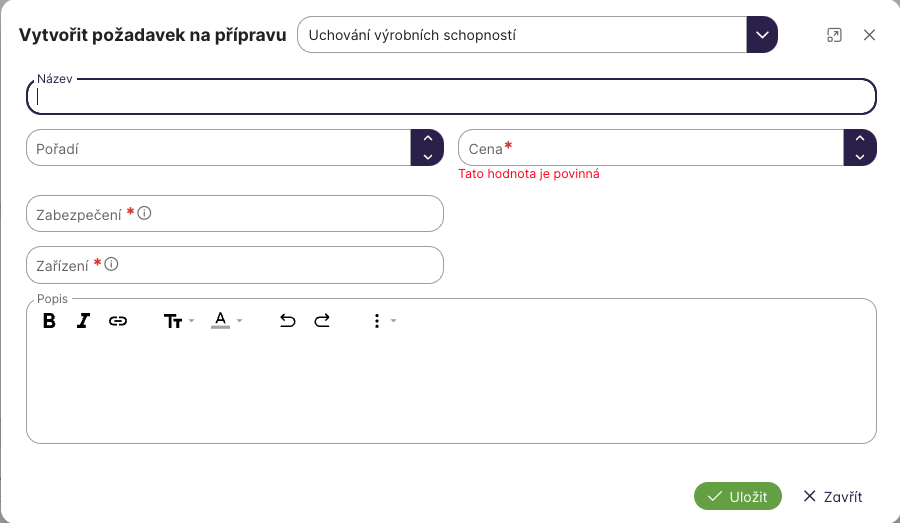
Task: Increase the Cena value
Action: [860, 140]
